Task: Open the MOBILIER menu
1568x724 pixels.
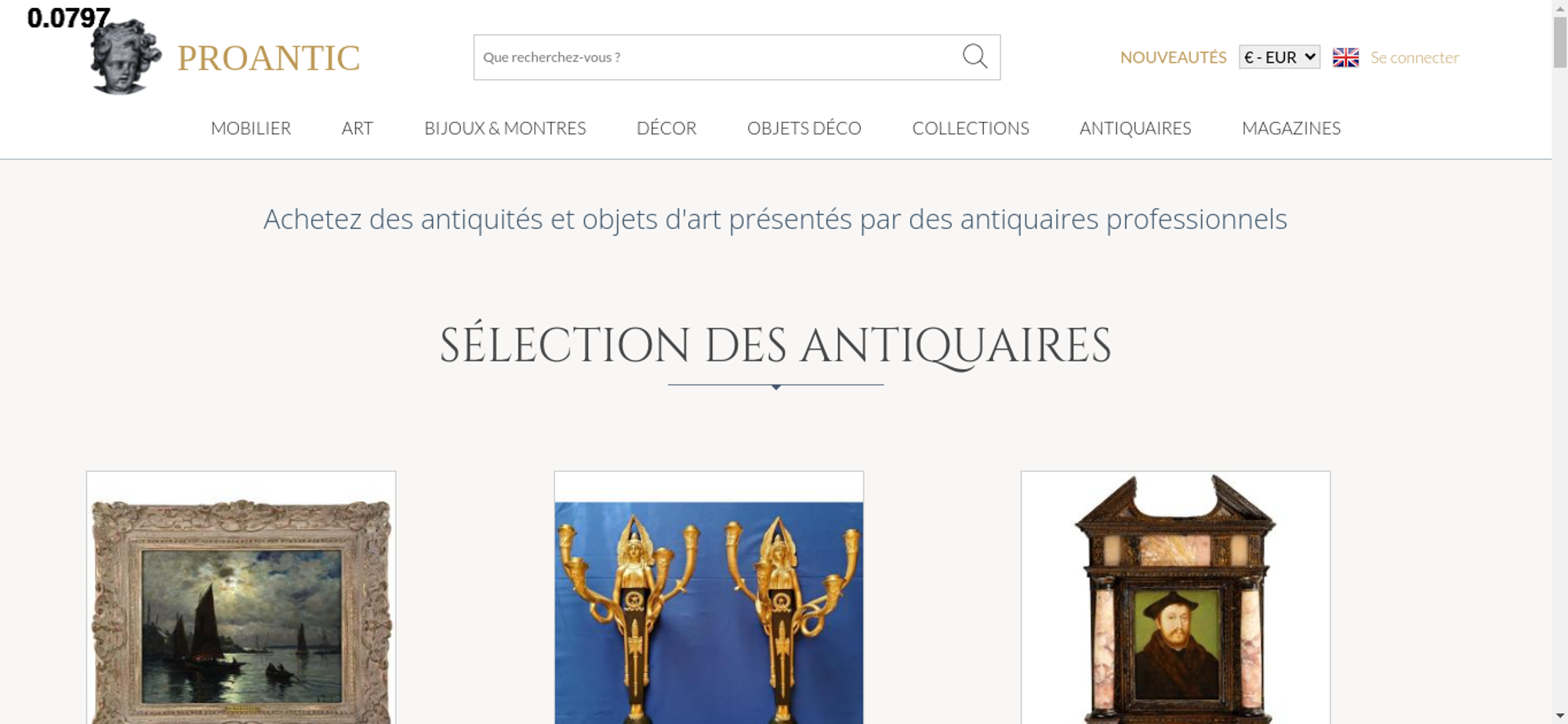Action: (x=251, y=128)
